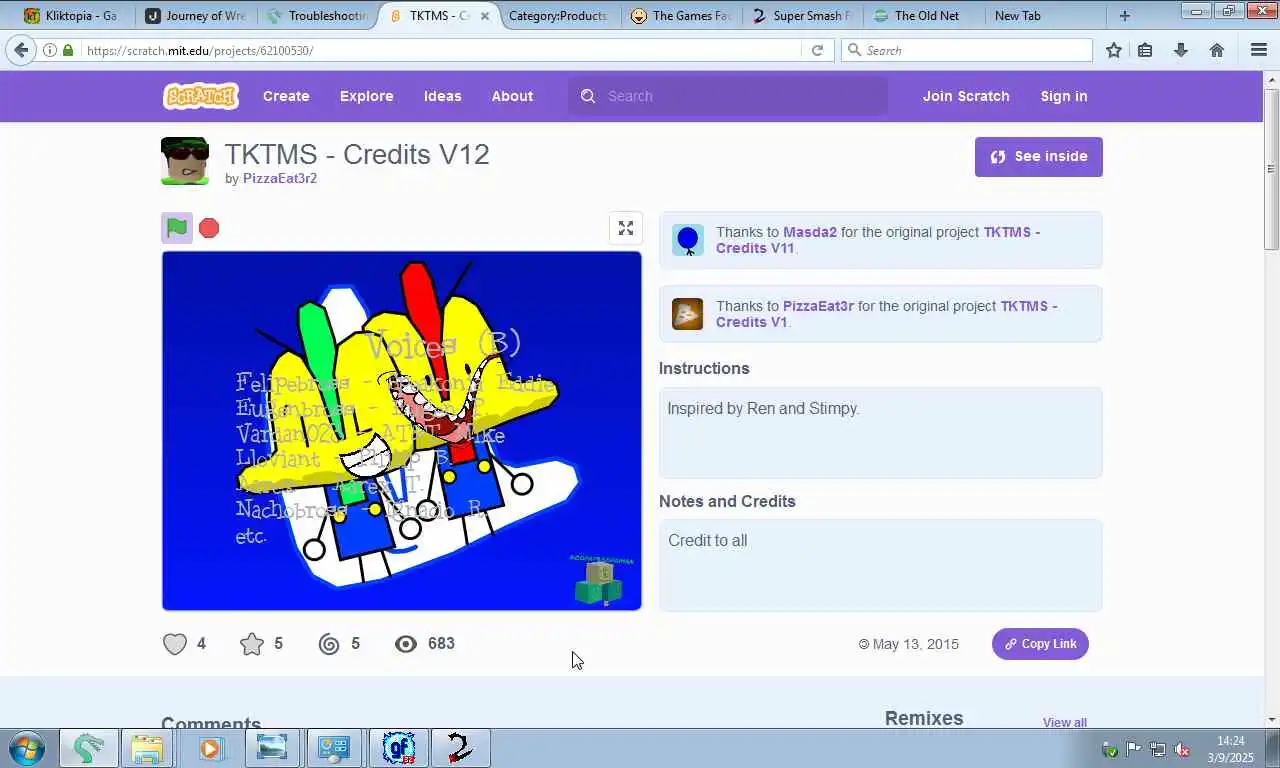
Task: Switch to the Journey of Wre tab
Action: click(195, 16)
